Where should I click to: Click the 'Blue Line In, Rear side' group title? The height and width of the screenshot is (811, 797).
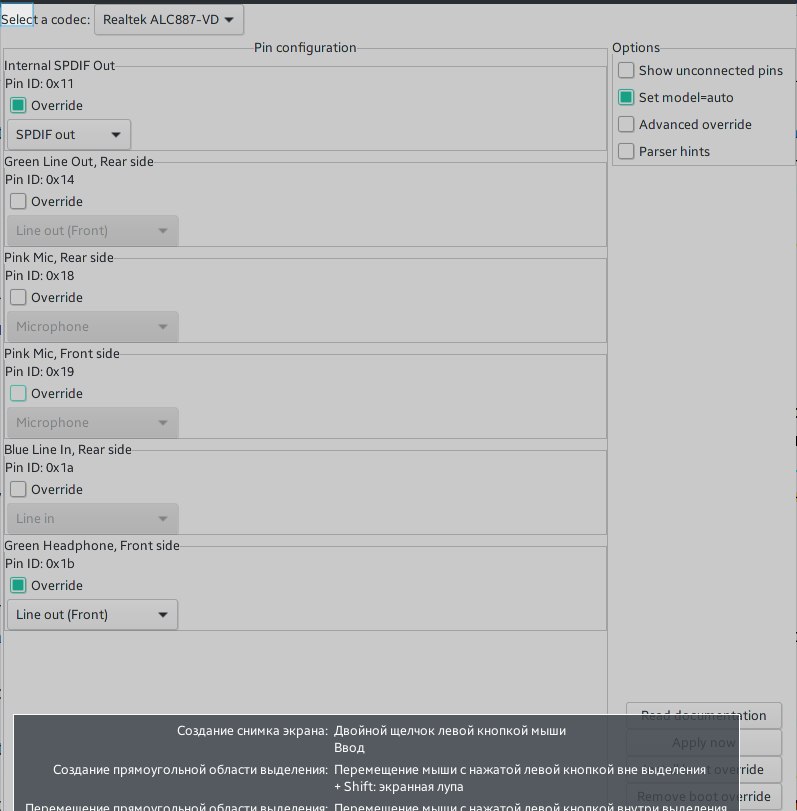(68, 449)
